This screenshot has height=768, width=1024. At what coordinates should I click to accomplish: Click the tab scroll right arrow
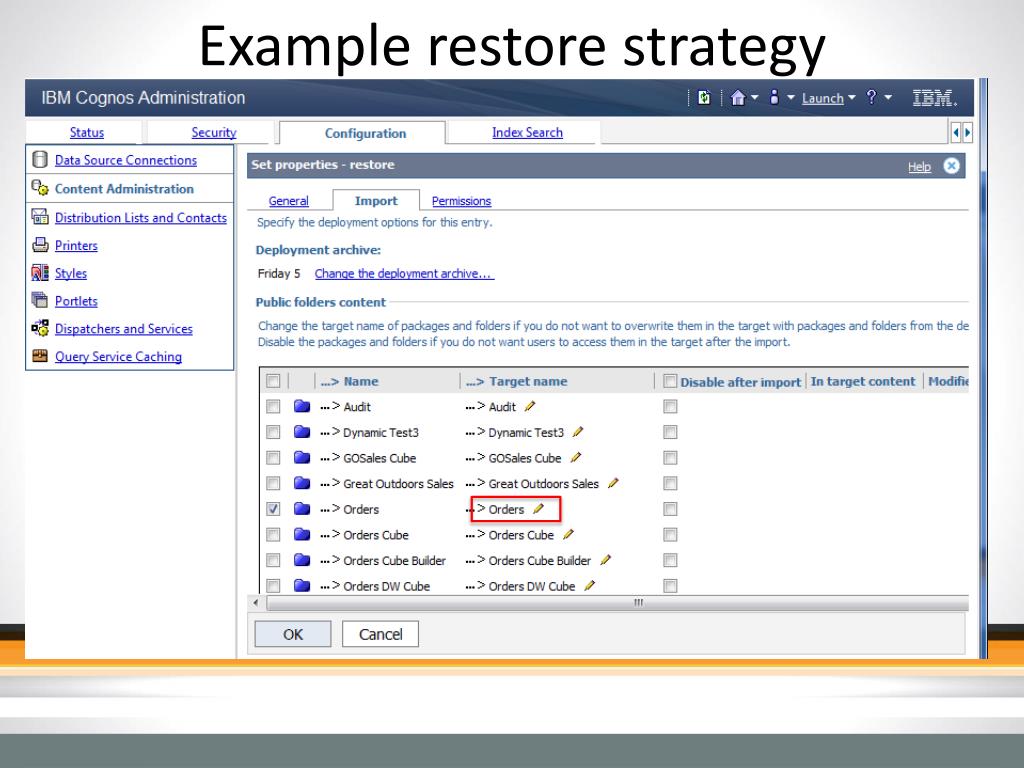(x=967, y=133)
